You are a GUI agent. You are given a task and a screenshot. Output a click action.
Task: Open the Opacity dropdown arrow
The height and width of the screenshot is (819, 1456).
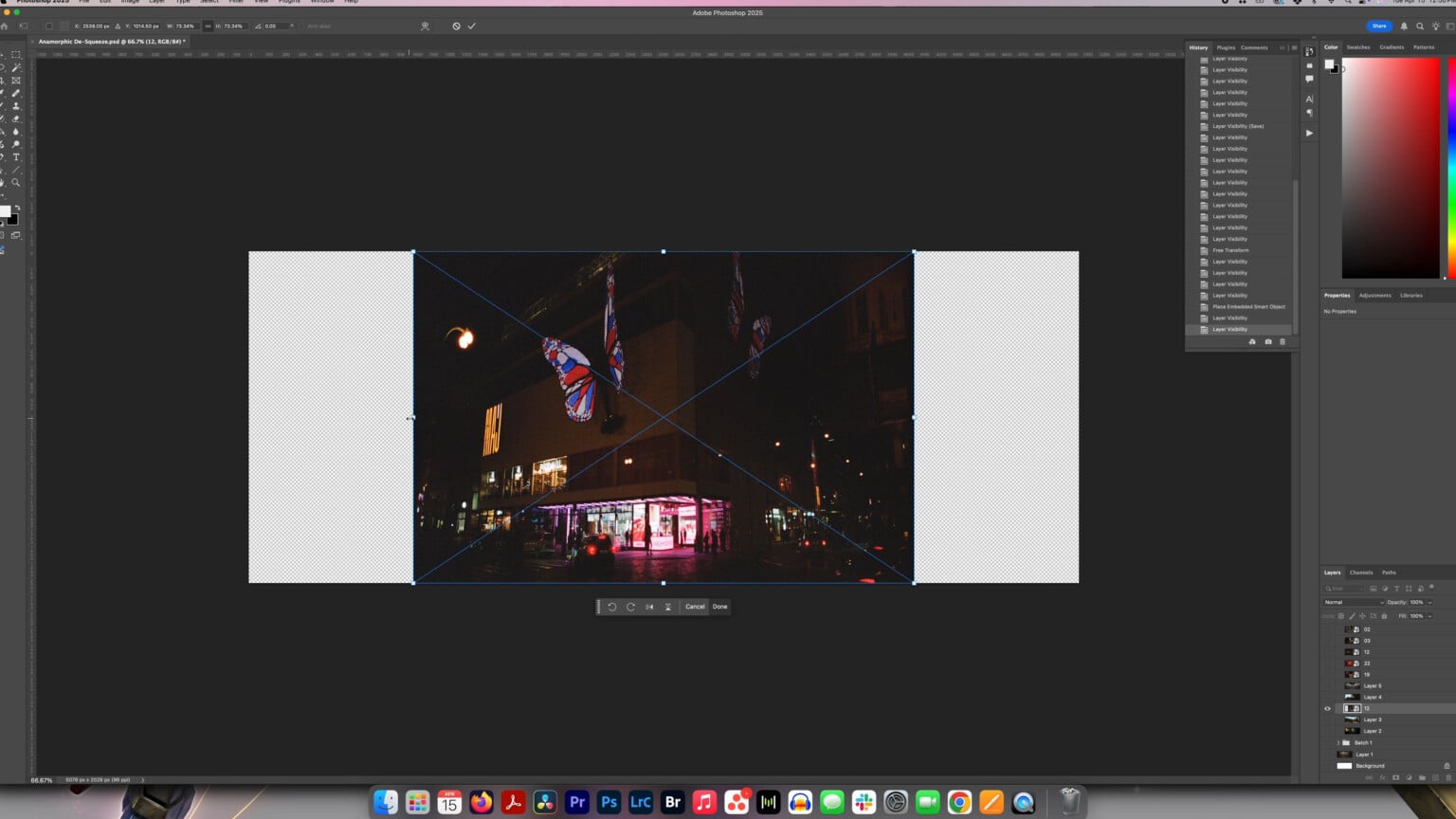point(1429,602)
